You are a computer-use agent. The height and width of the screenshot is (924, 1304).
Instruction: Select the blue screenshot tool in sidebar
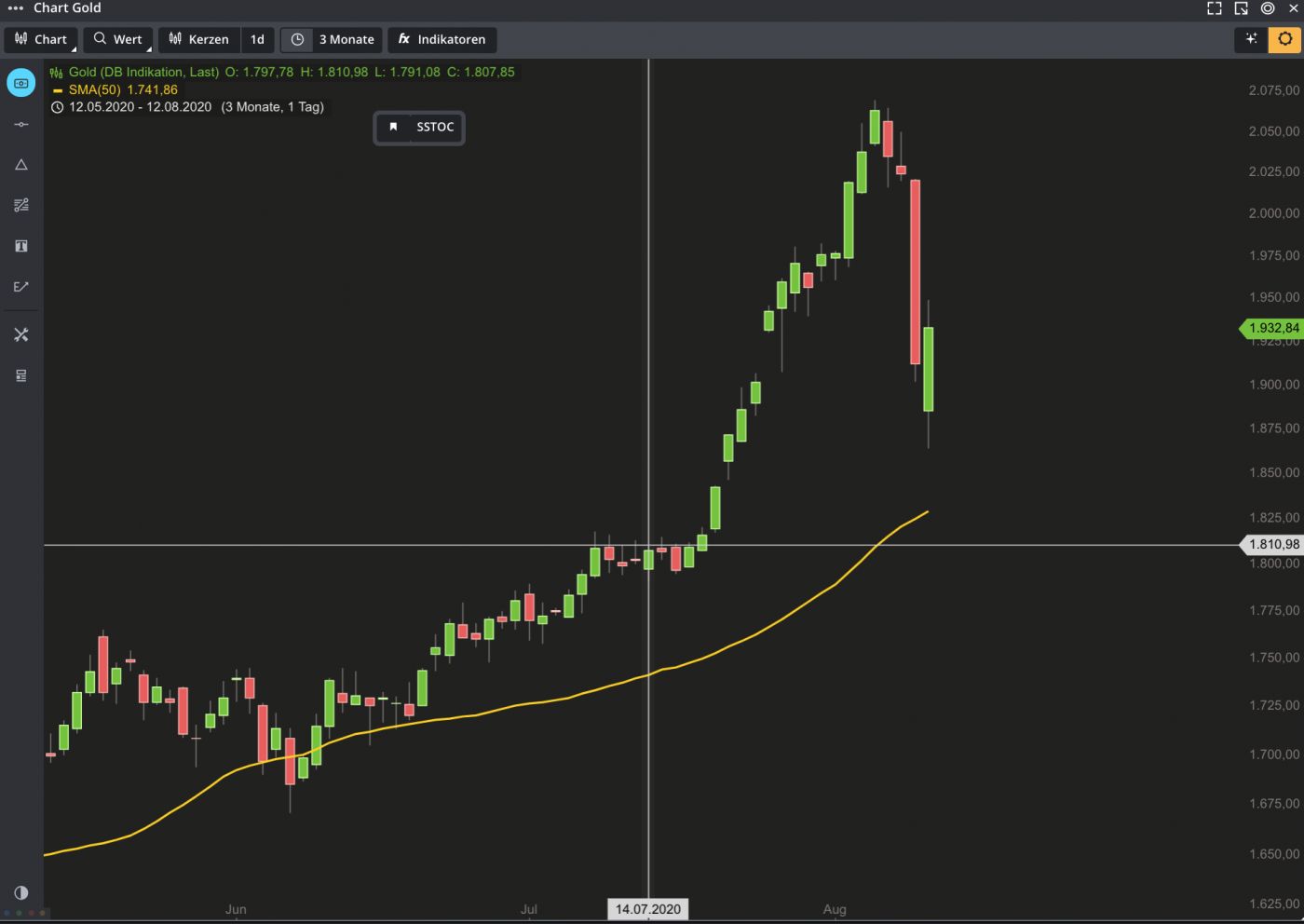[21, 83]
